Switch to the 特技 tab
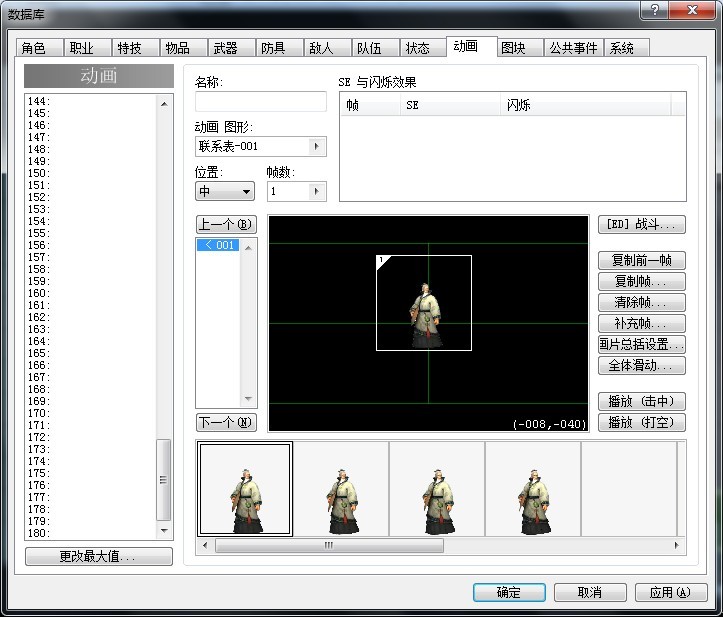This screenshot has height=617, width=723. (x=135, y=48)
